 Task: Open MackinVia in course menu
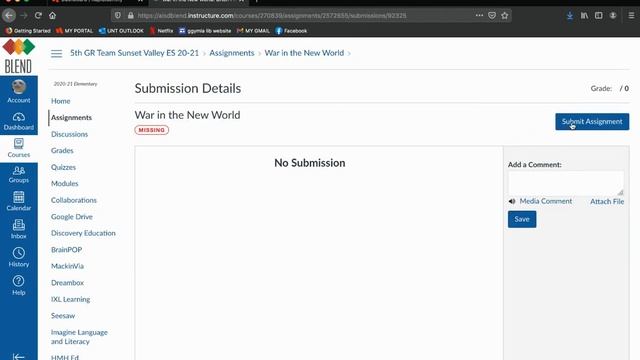(67, 266)
